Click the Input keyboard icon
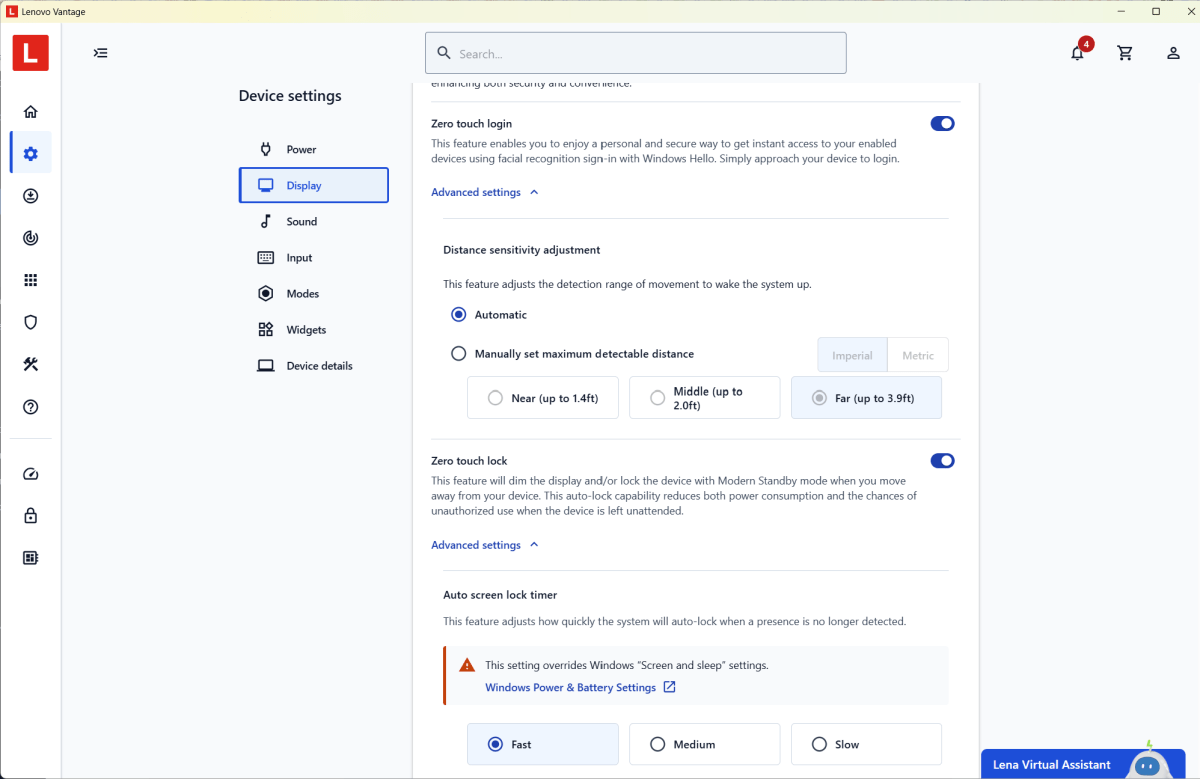 [266, 257]
